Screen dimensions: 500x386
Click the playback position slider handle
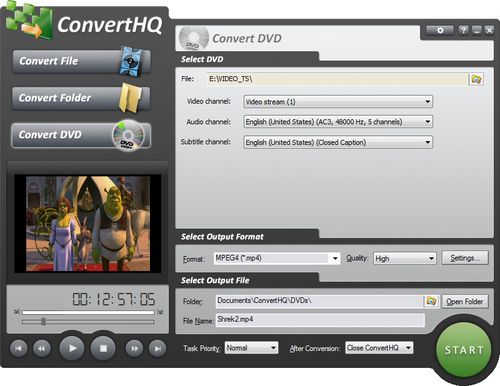pyautogui.click(x=43, y=322)
